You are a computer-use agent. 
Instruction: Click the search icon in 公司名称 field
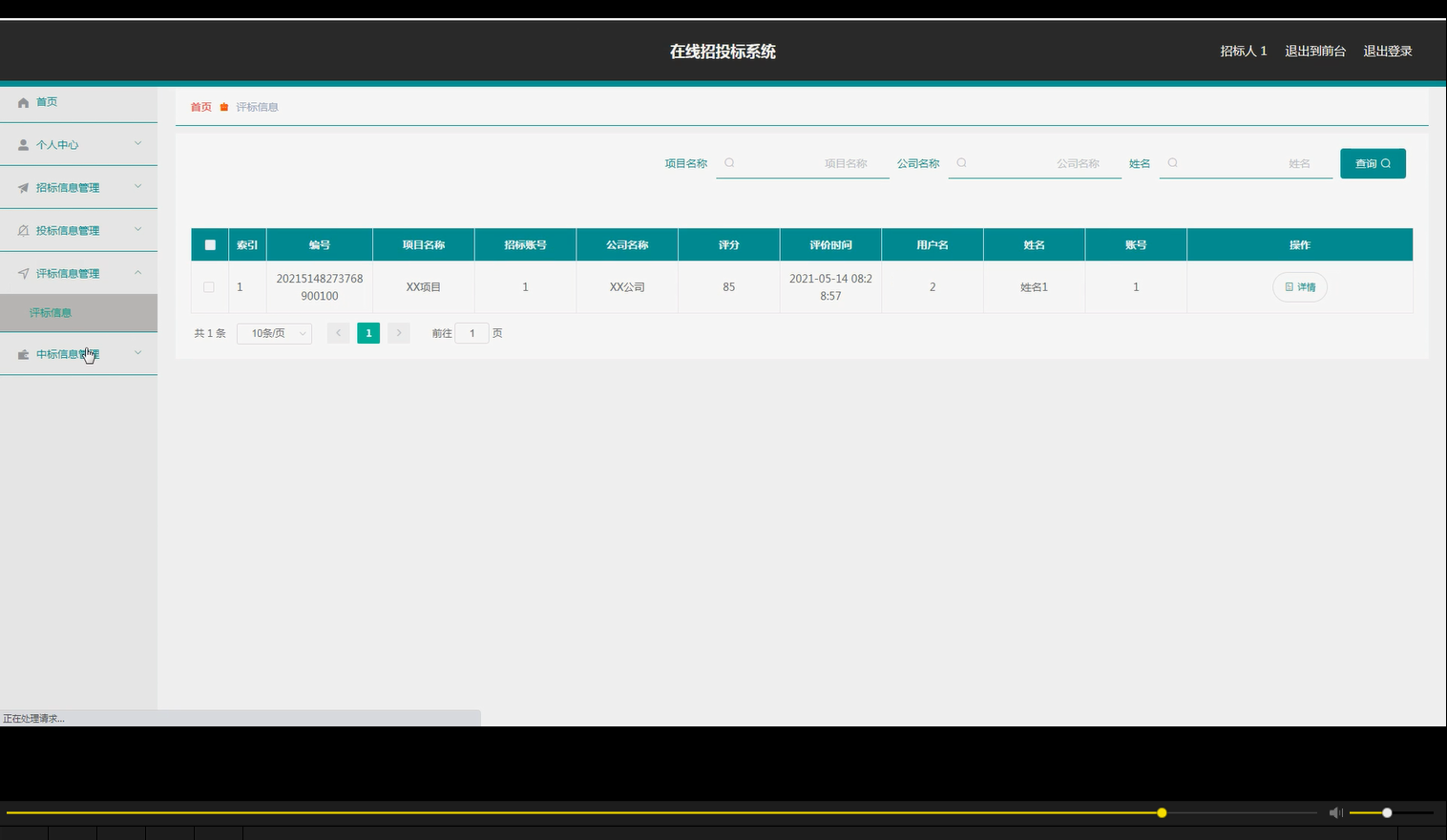pyautogui.click(x=961, y=163)
